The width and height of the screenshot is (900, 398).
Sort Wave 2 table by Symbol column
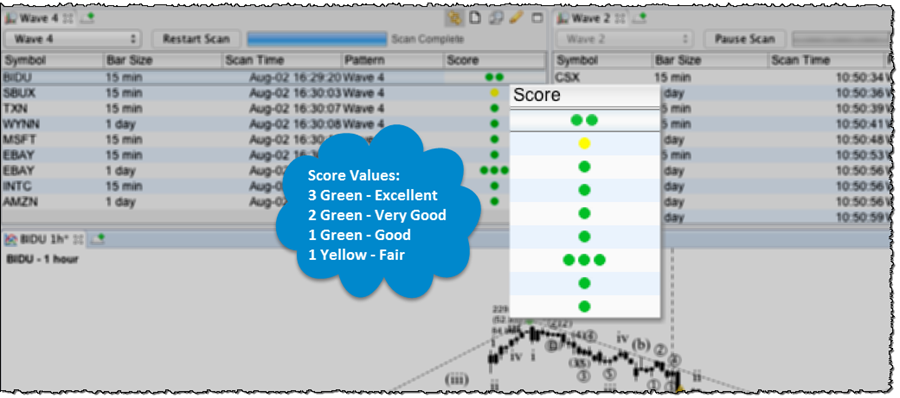(603, 60)
